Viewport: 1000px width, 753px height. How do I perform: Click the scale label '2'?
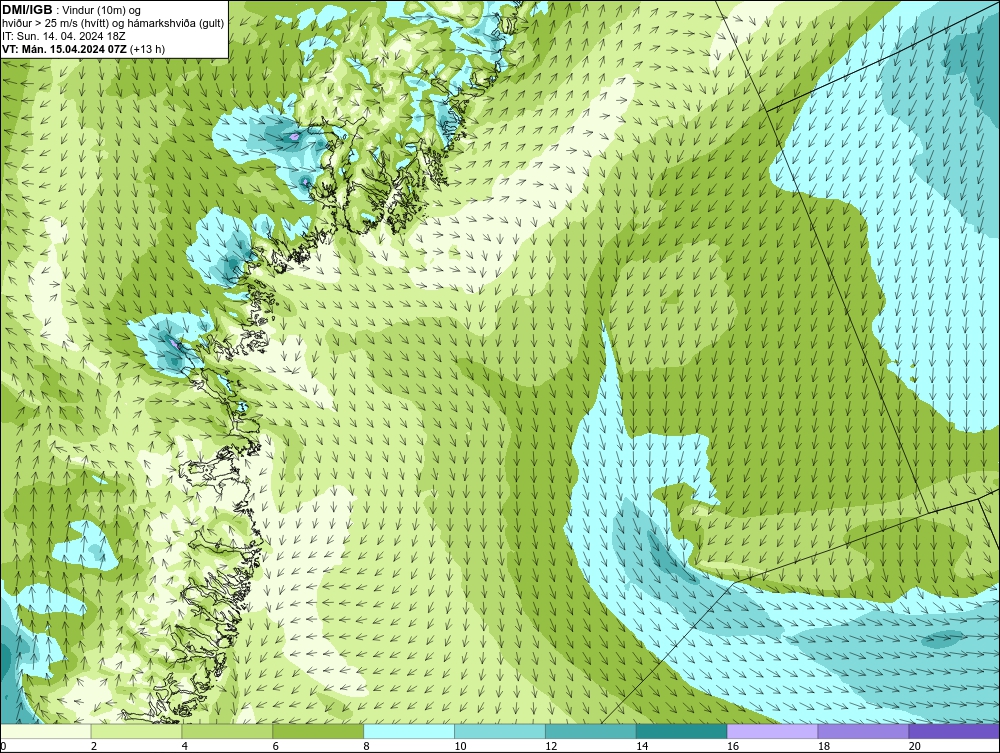(x=94, y=746)
